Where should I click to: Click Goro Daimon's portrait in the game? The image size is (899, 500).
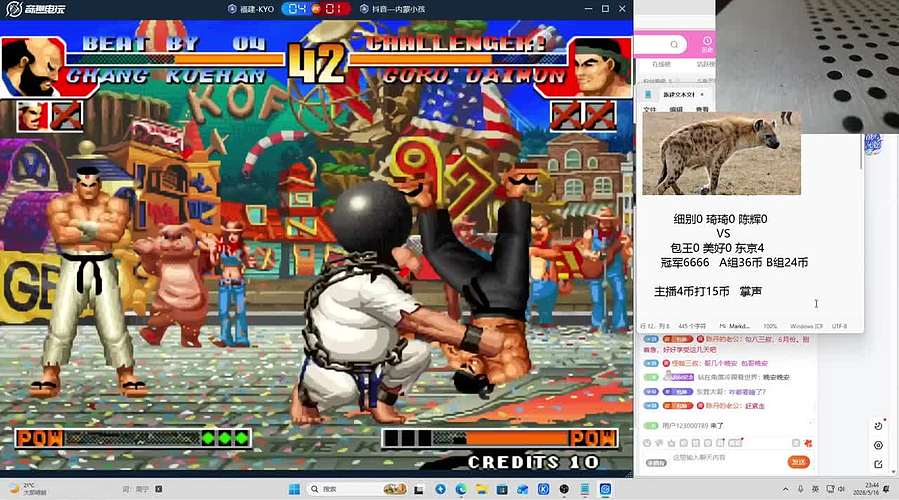(x=600, y=67)
